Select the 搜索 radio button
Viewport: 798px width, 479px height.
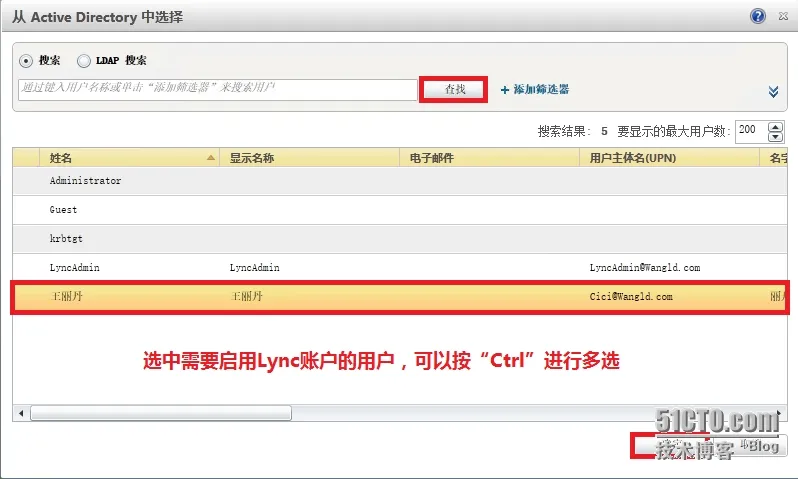26,61
